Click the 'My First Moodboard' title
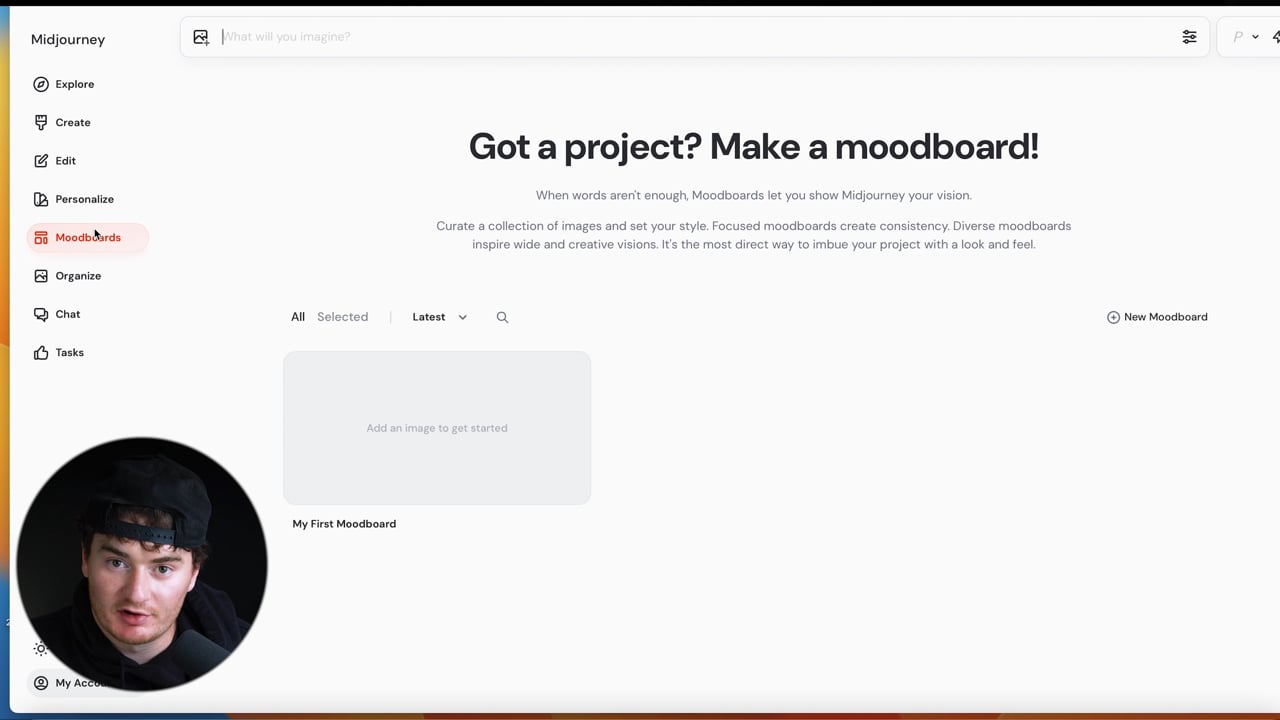 click(344, 524)
